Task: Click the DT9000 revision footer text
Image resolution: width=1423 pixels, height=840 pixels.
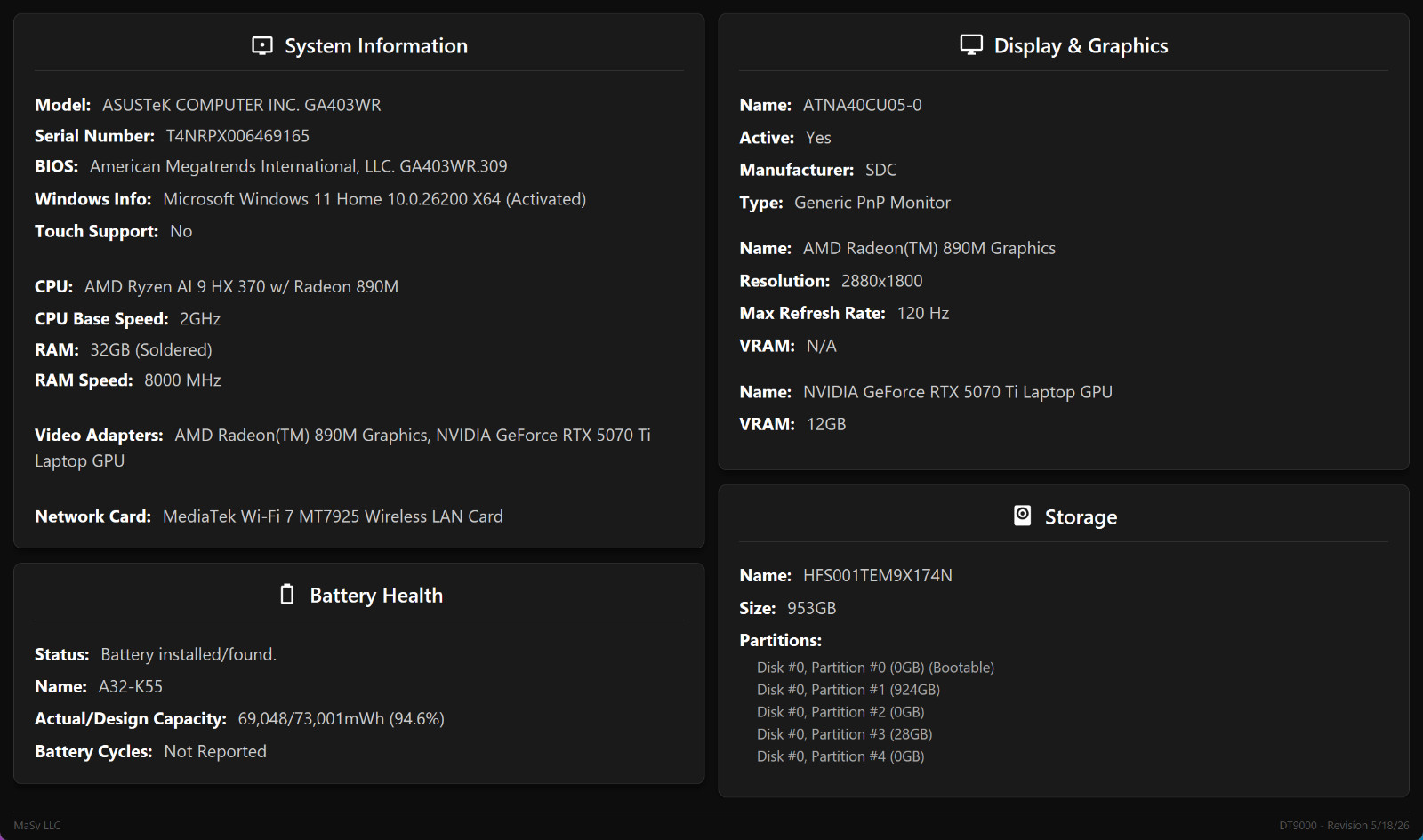Action: (x=1344, y=826)
